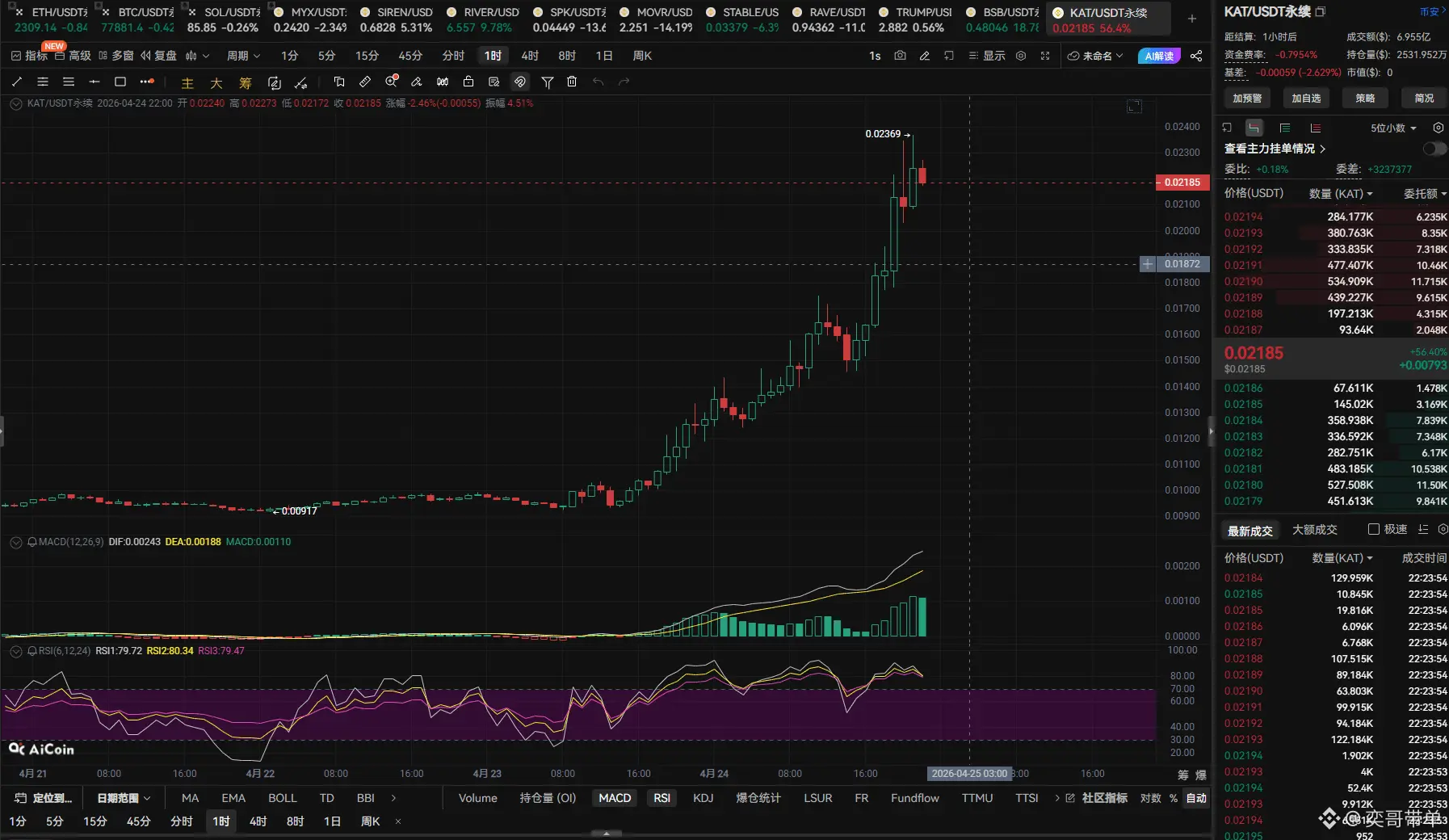Take a chart screenshot with camera icon
Viewport: 1449px width, 840px height.
pos(900,56)
